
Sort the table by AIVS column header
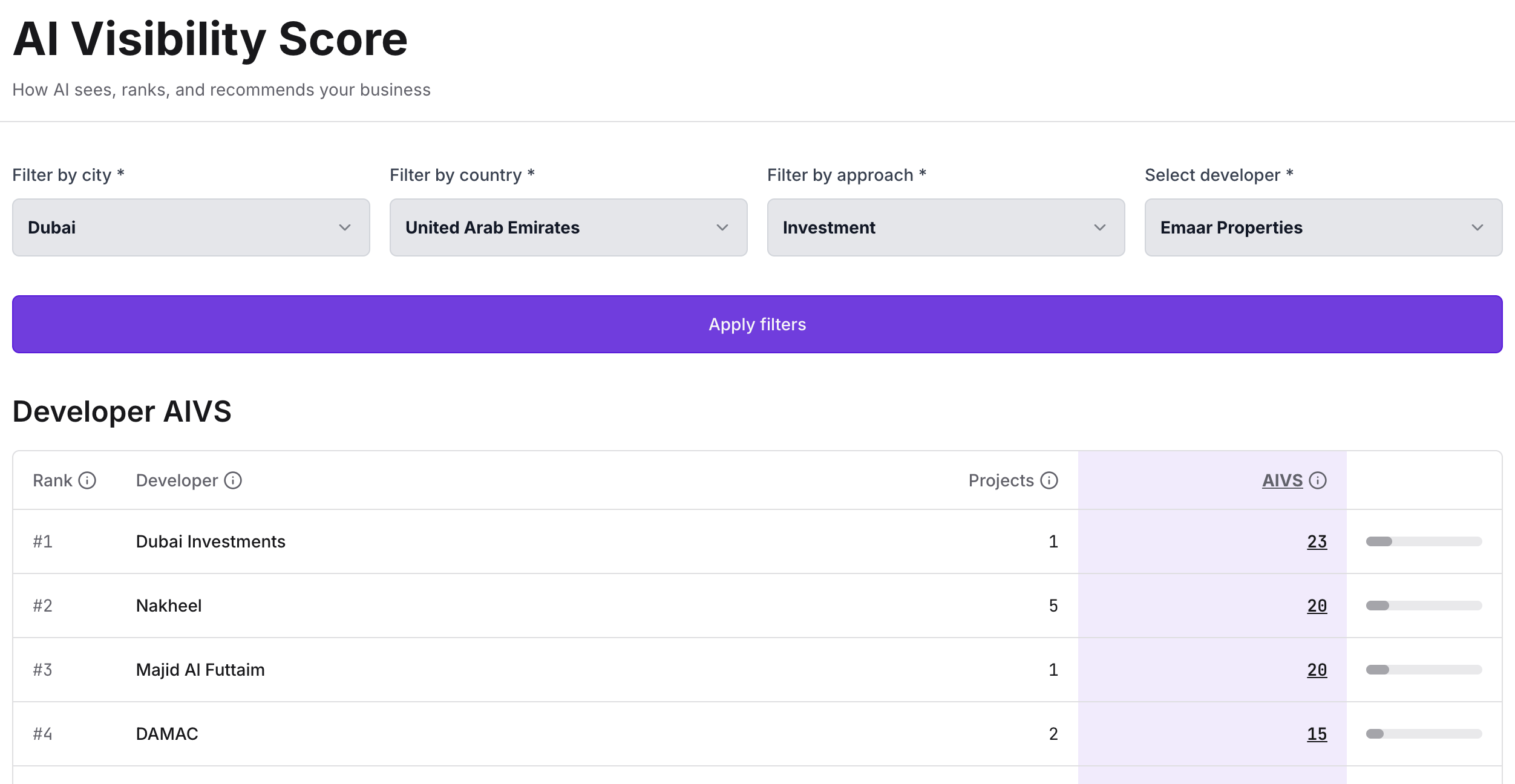(1282, 480)
